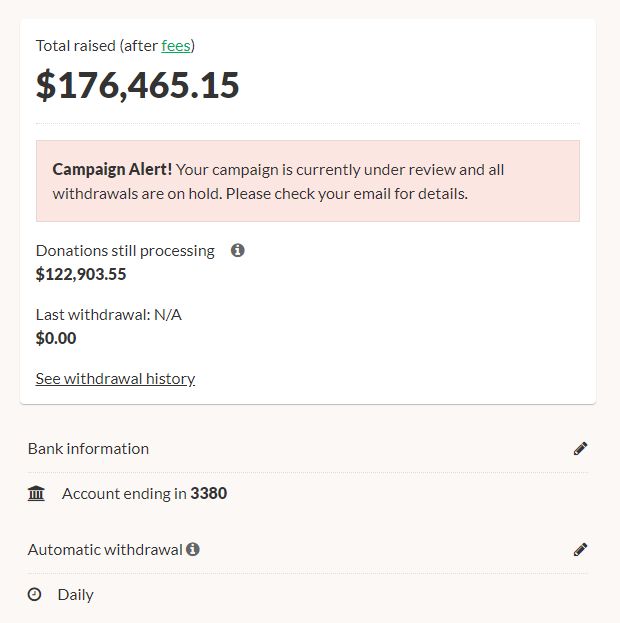Click the bank building icon
The height and width of the screenshot is (623, 620).
coord(37,493)
